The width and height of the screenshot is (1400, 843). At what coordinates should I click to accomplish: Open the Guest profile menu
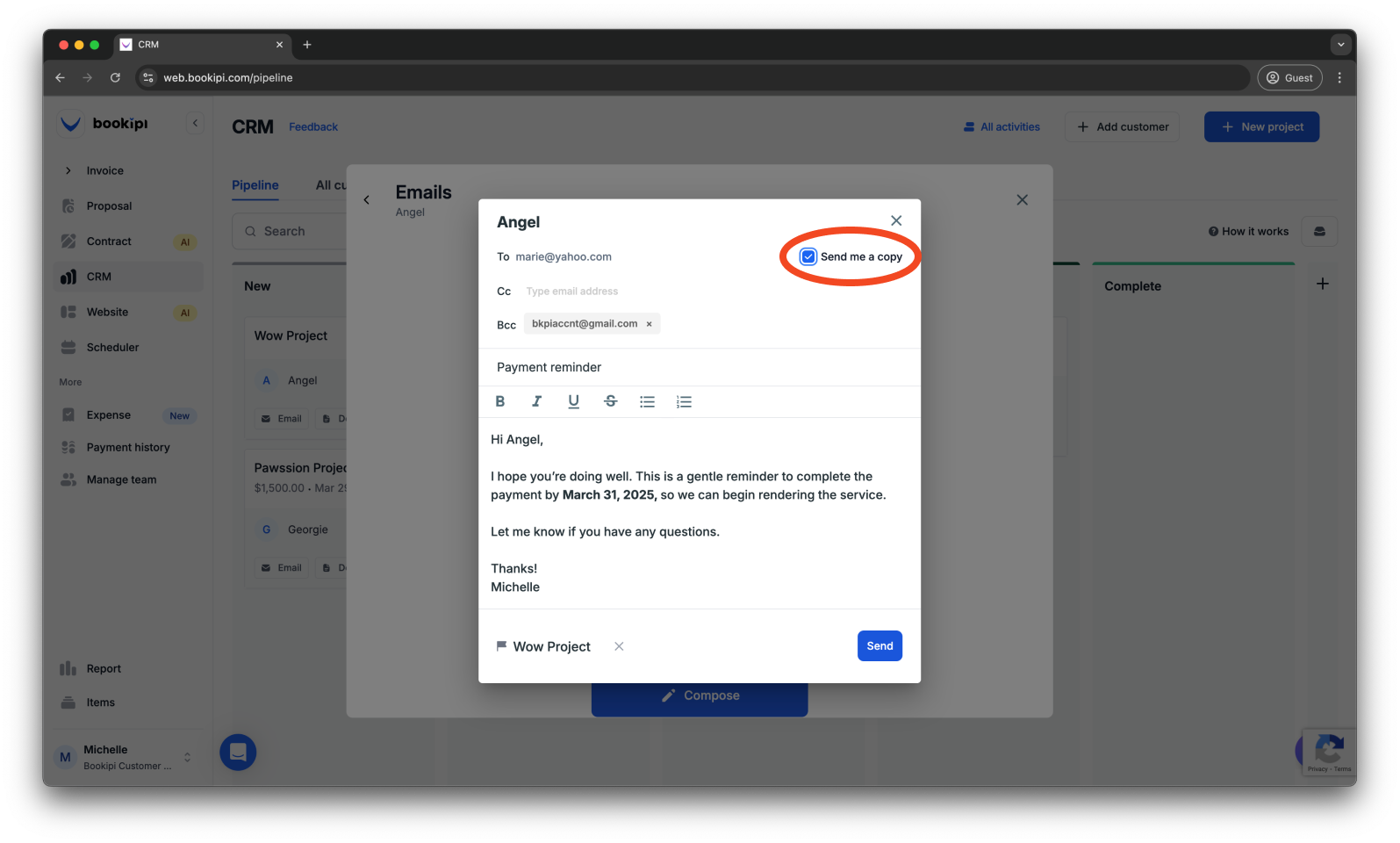coord(1289,77)
